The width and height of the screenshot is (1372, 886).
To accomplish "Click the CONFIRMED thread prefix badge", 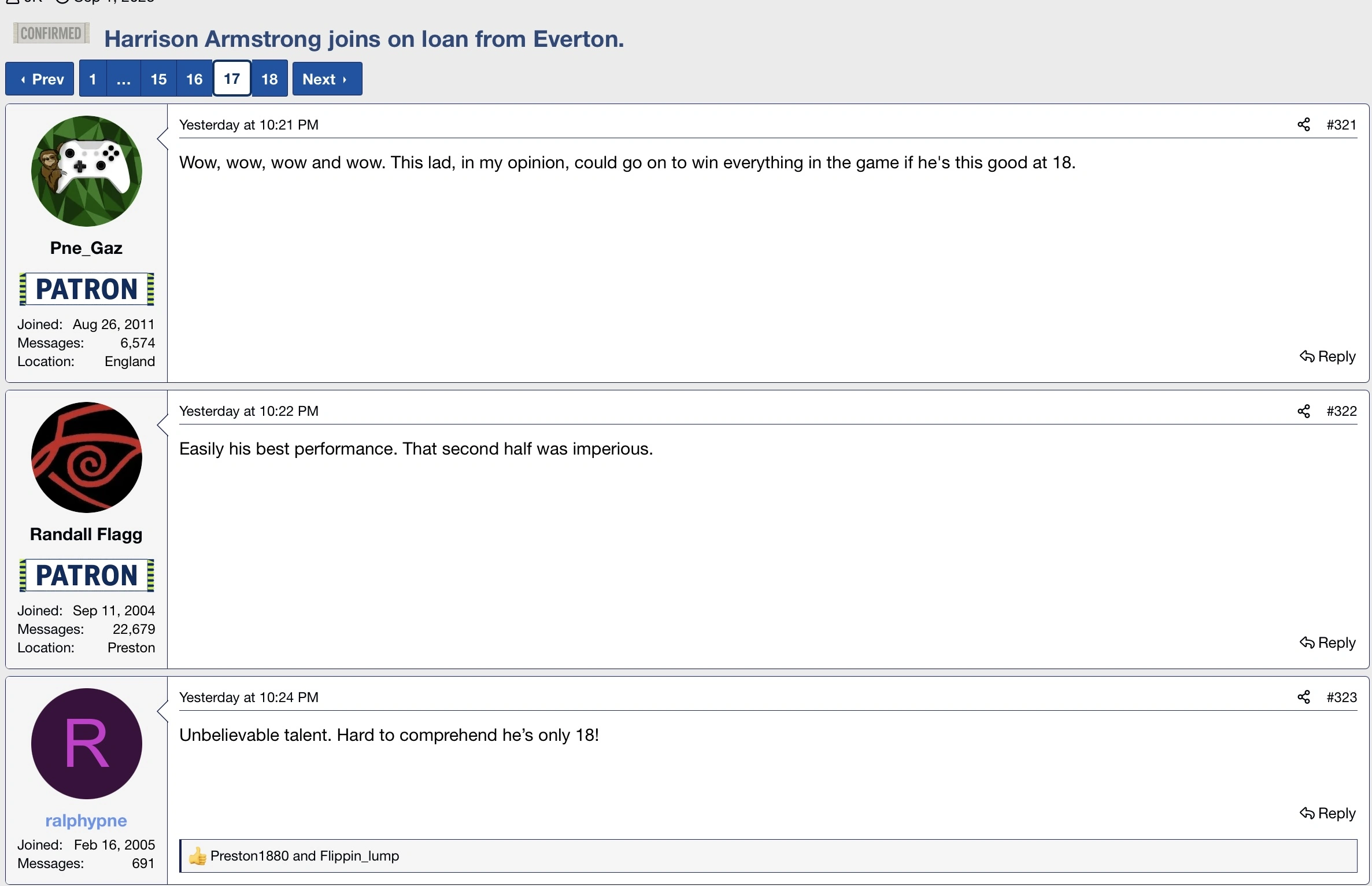I will tap(51, 34).
